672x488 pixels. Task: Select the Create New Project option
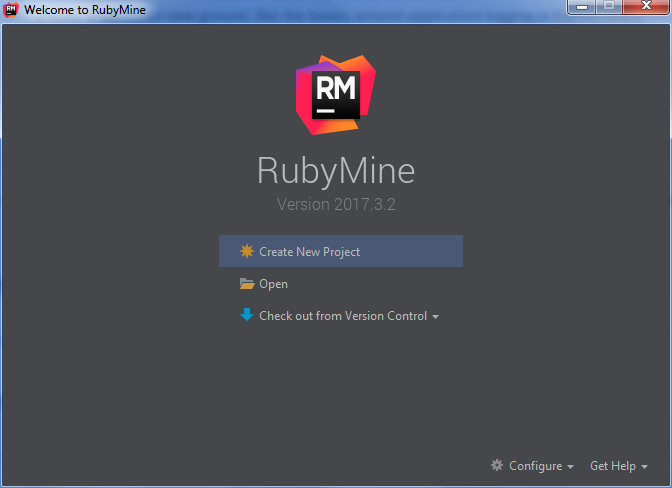pos(309,252)
